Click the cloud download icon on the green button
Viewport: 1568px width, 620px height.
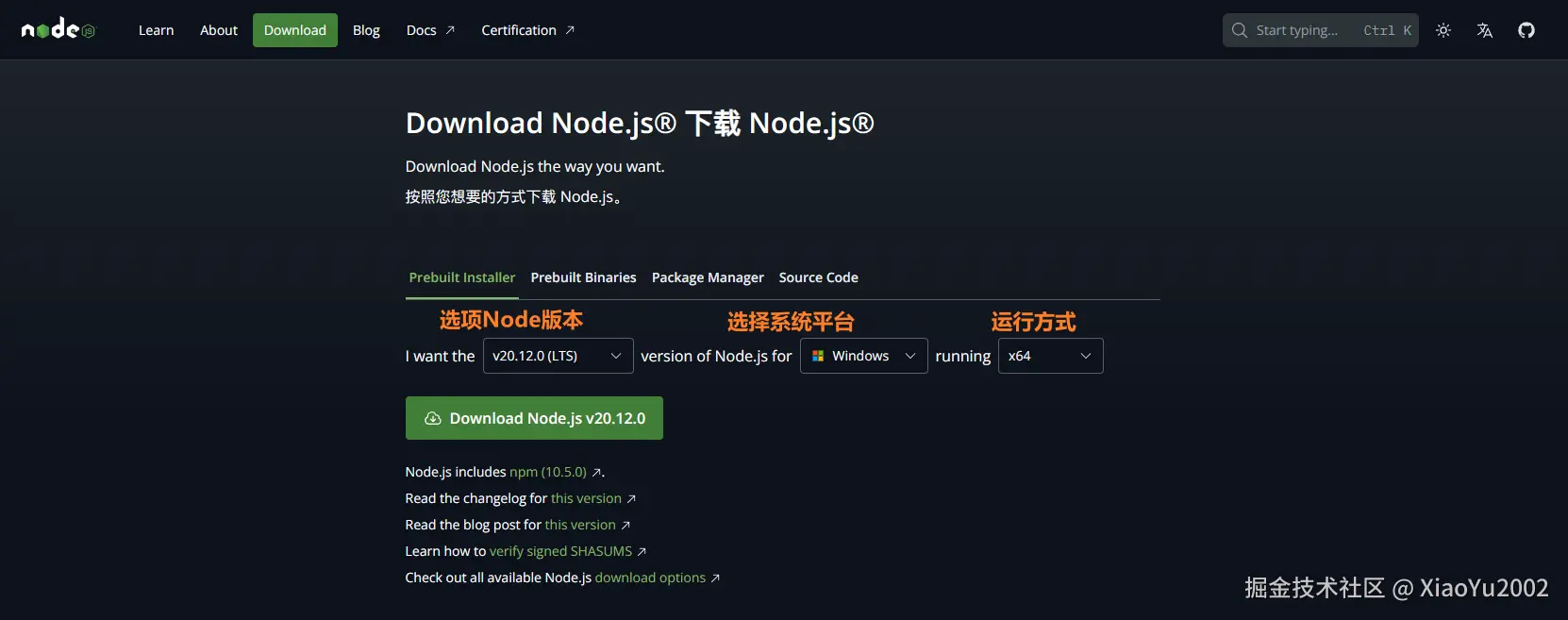pos(433,418)
